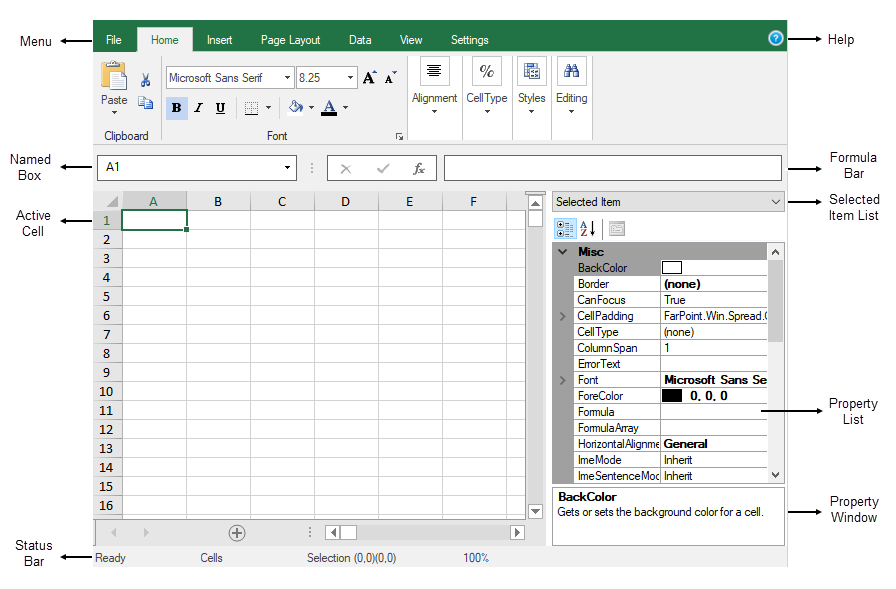Open the borders dropdown arrow
Image resolution: width=896 pixels, height=589 pixels.
pos(269,107)
